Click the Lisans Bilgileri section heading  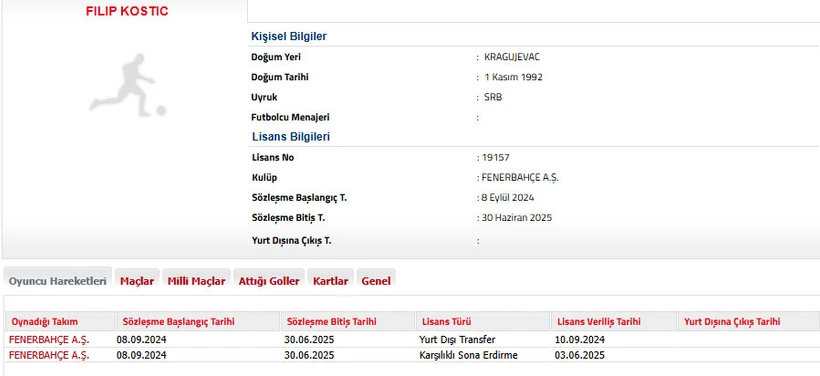(x=291, y=136)
